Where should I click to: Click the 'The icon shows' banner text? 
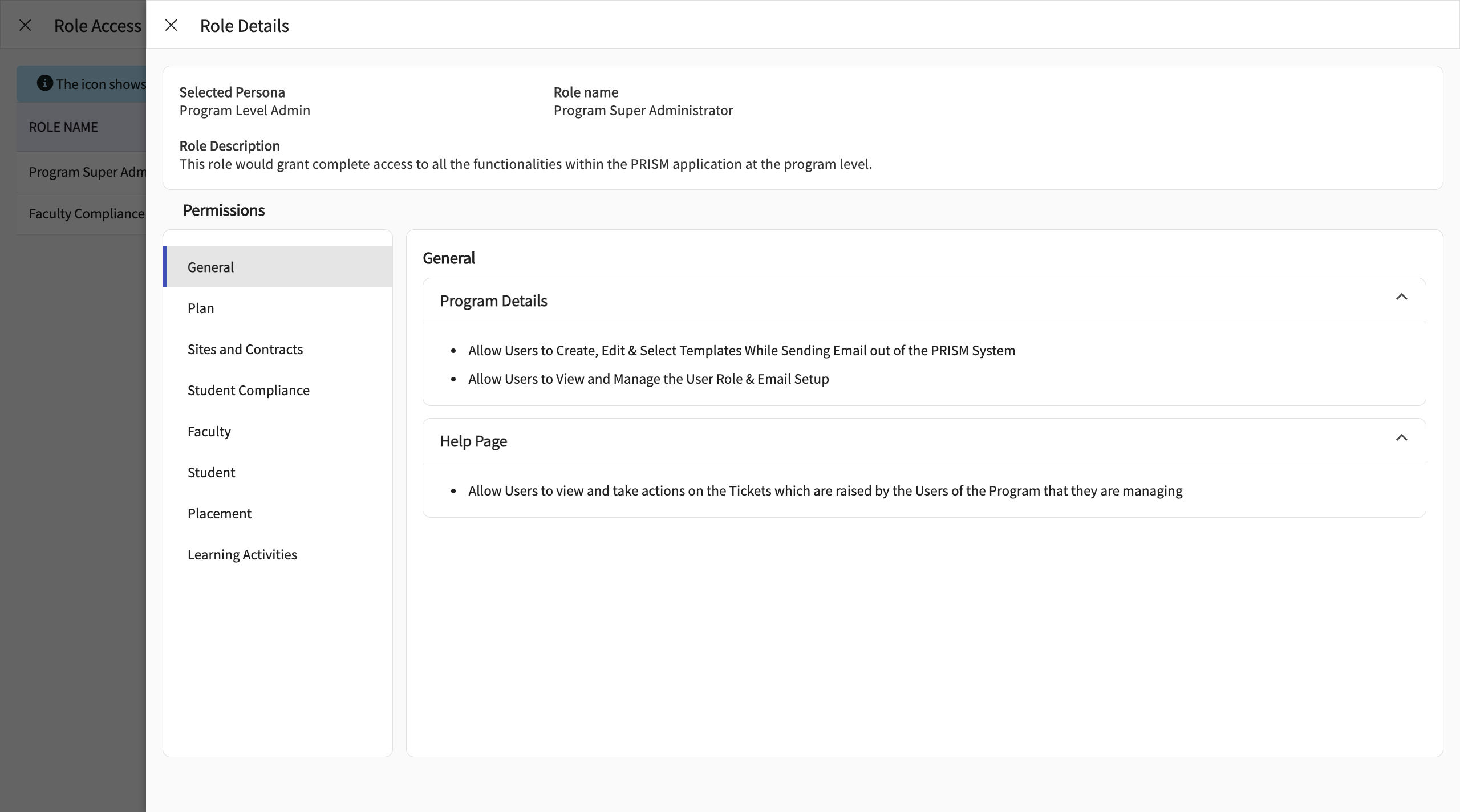coord(101,84)
